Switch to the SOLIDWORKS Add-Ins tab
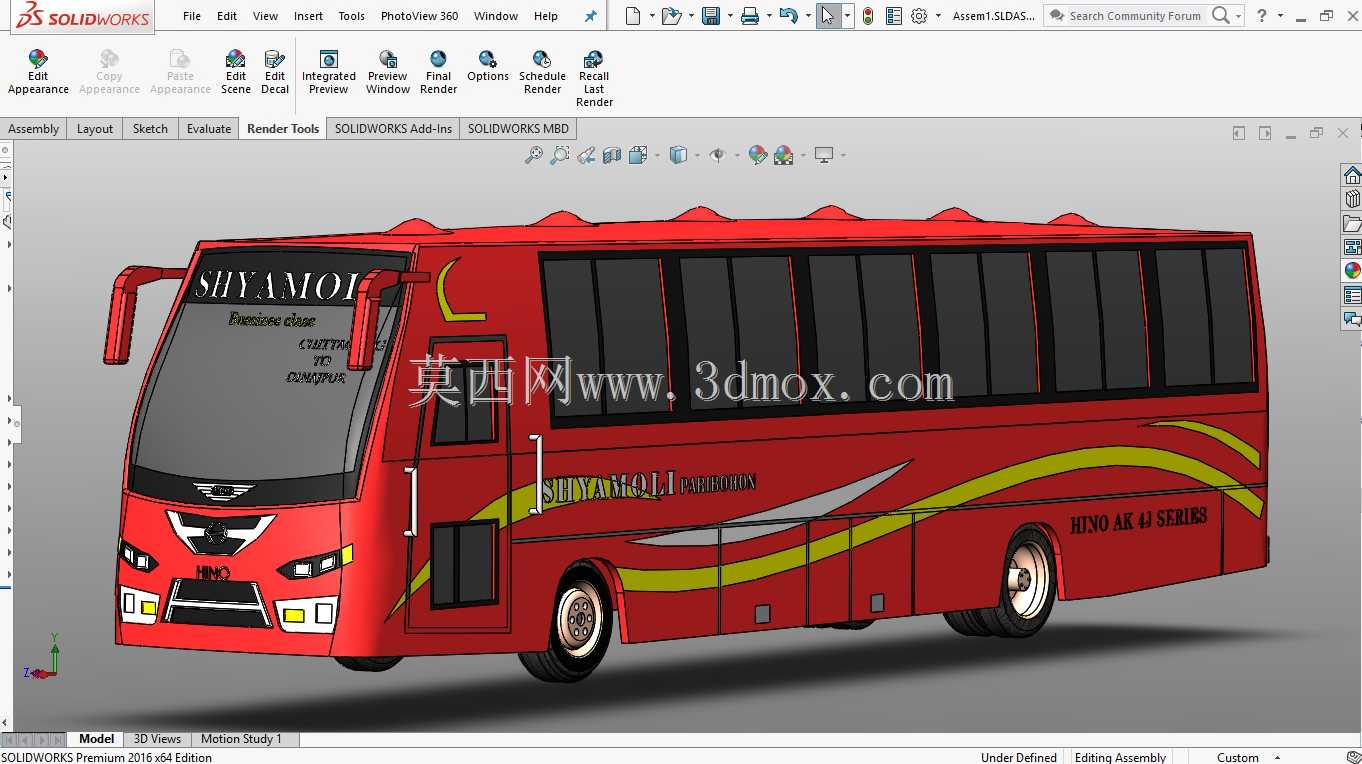 click(x=393, y=128)
